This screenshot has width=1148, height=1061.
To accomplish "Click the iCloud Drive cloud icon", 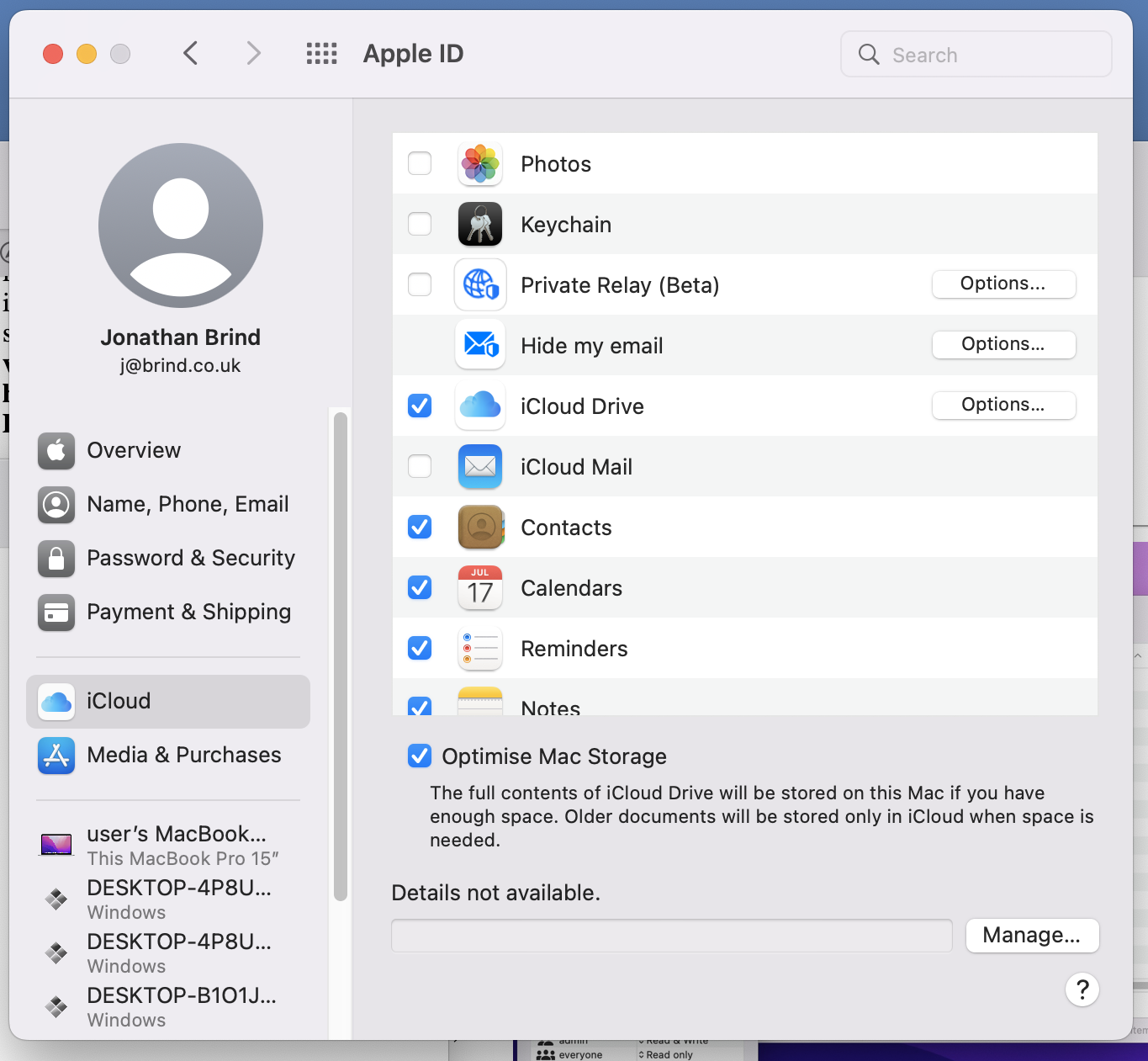I will (480, 406).
